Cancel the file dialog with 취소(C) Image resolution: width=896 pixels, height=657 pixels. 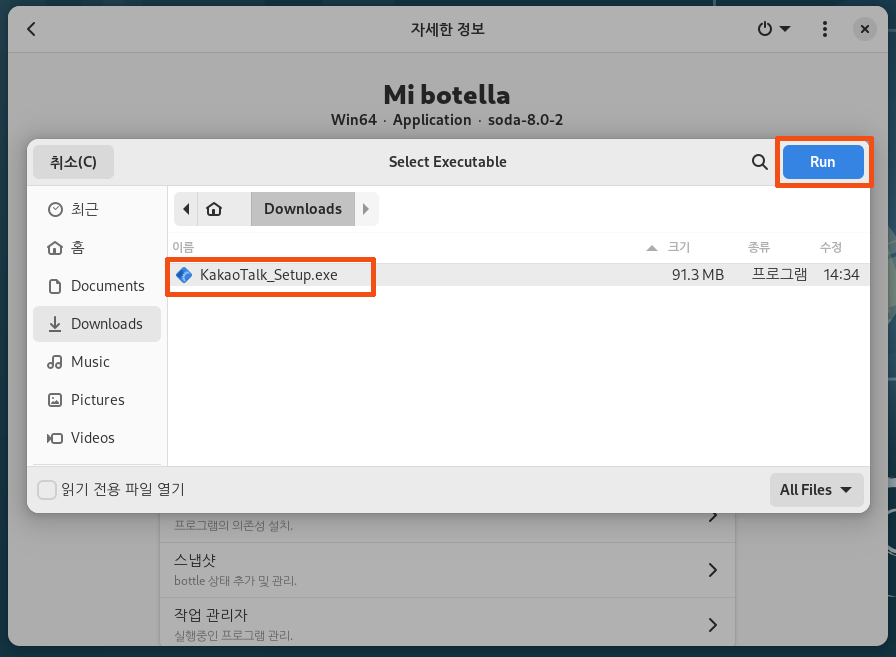[73, 162]
